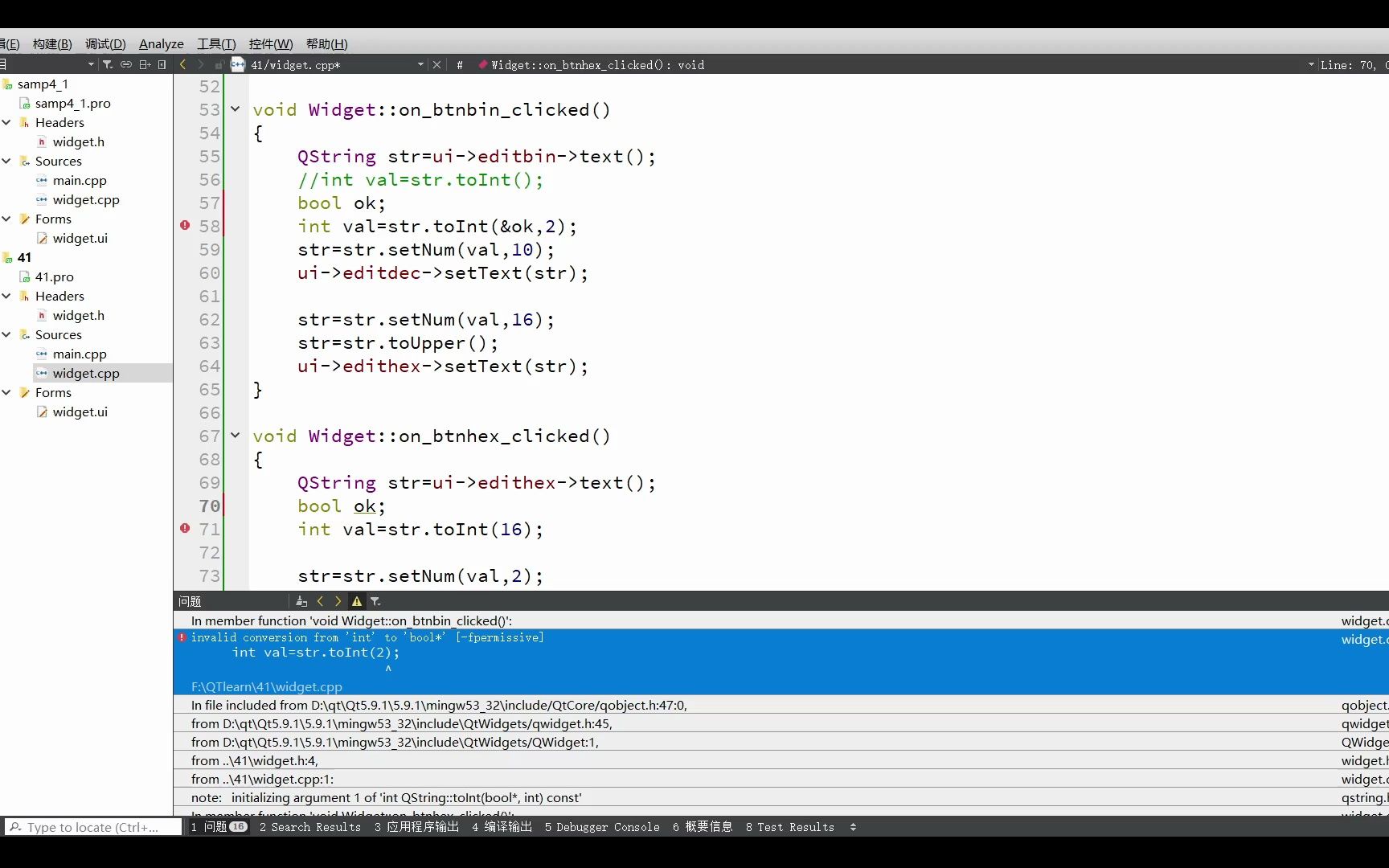Viewport: 1389px width, 868px height.
Task: Open the 调试(D) Debug menu
Action: 105,44
